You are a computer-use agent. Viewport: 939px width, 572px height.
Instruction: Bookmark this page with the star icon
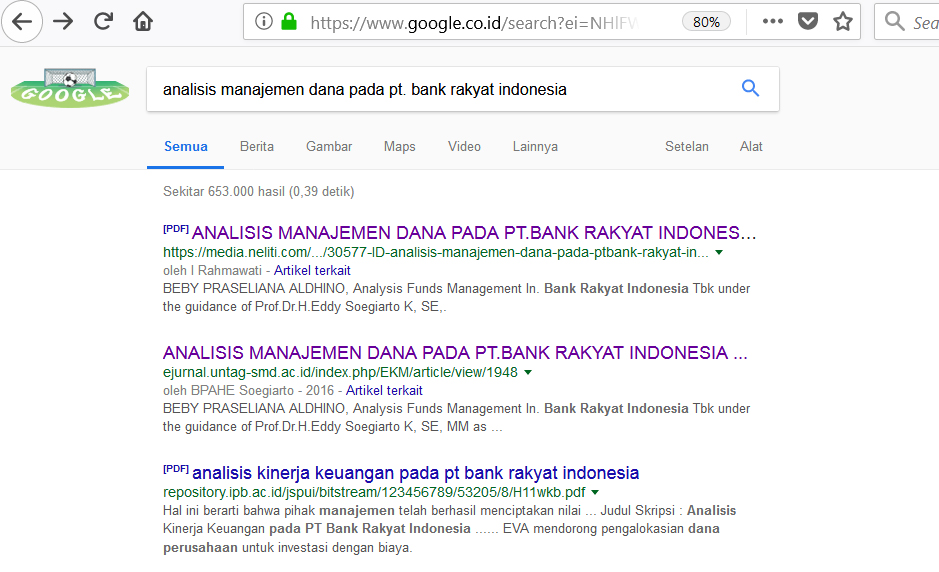843,21
